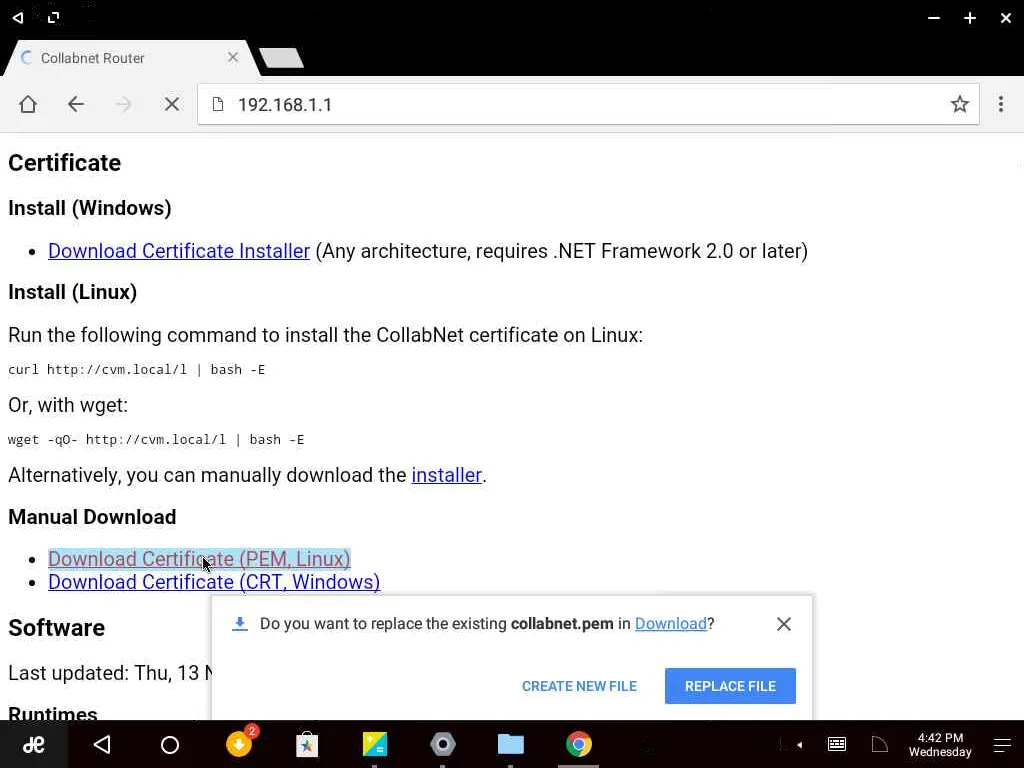Open the Download folder link in dialog
The image size is (1024, 768).
(671, 624)
